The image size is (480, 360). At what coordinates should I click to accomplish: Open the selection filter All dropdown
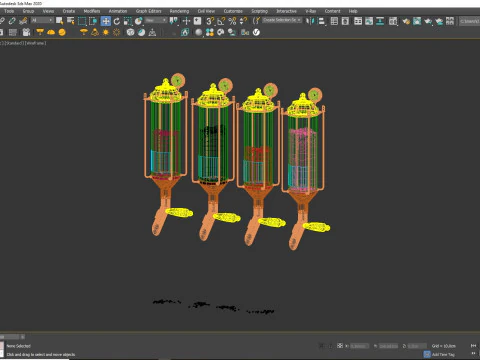[x=42, y=21]
